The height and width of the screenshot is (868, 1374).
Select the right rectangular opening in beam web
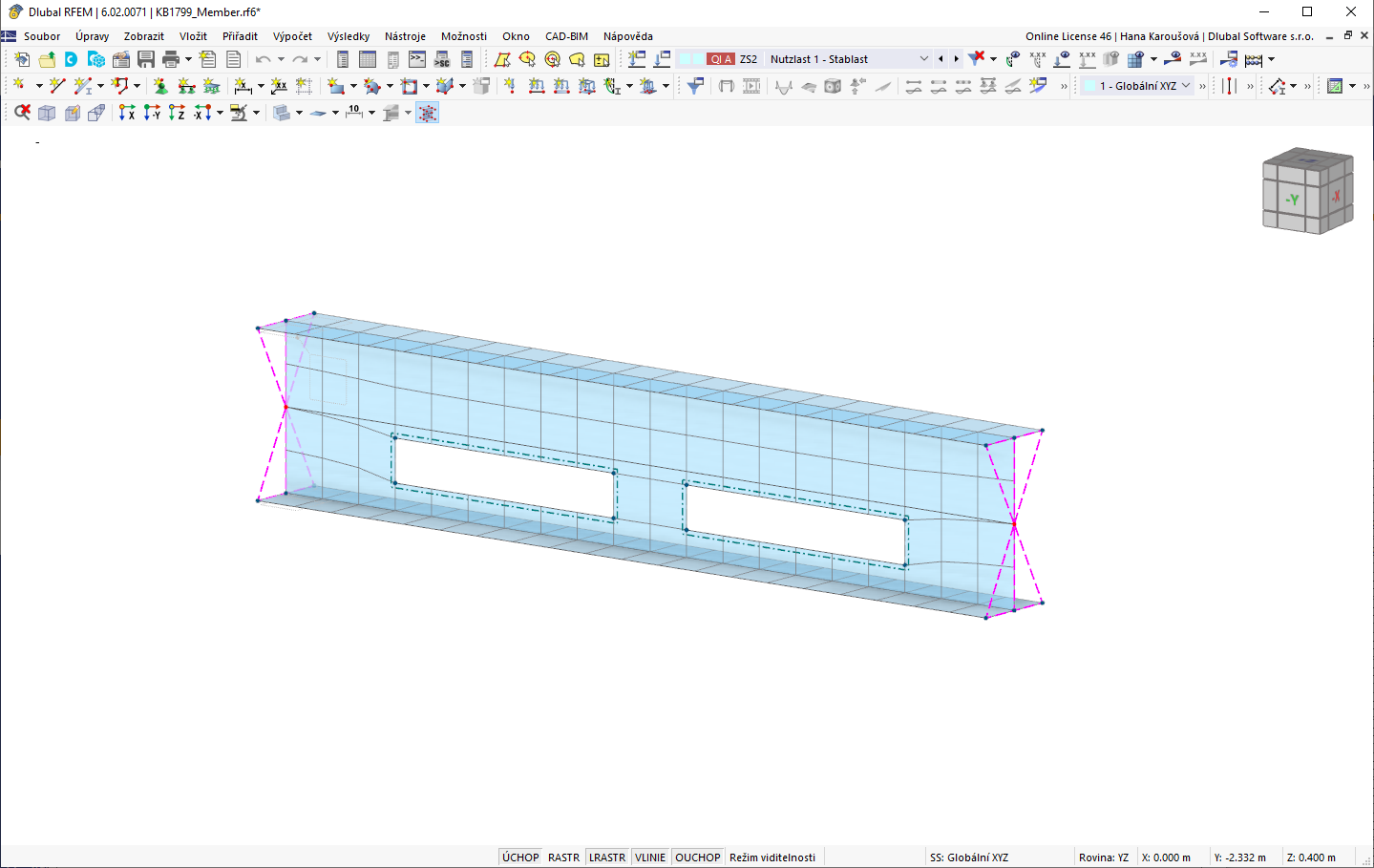(795, 525)
